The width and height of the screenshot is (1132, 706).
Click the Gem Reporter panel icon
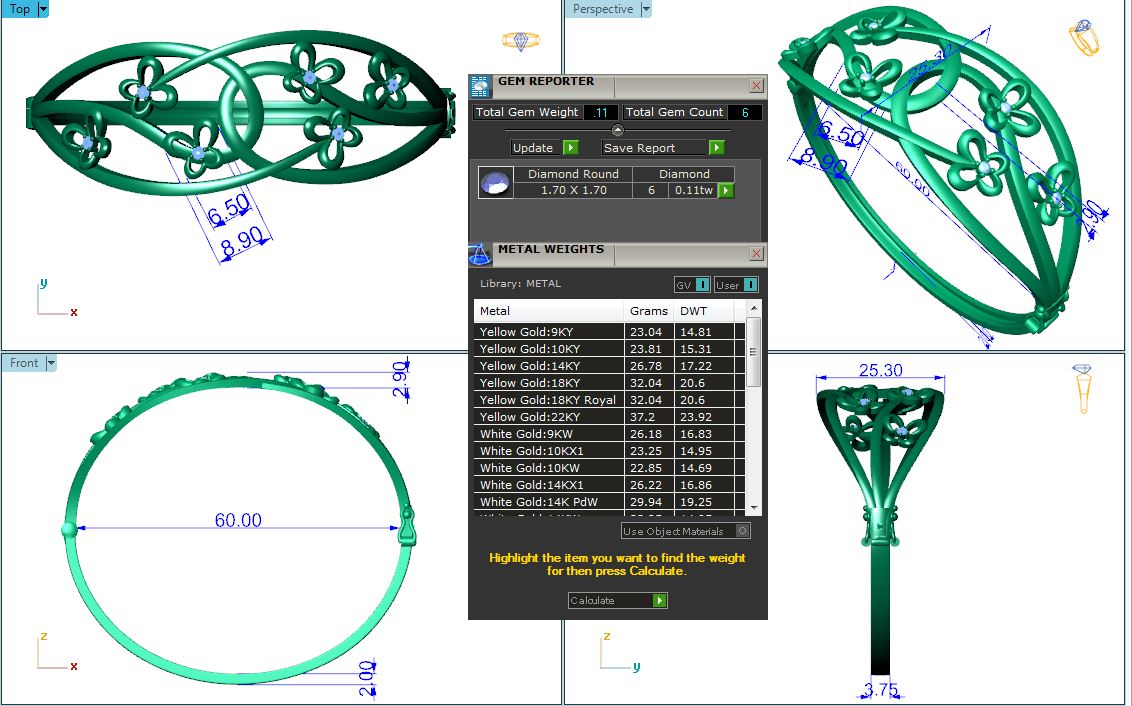click(481, 85)
